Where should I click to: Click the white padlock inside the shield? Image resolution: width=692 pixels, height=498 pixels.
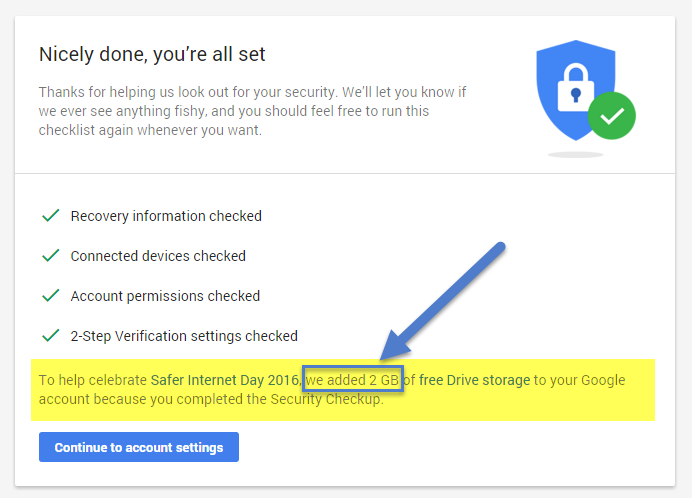click(x=575, y=88)
